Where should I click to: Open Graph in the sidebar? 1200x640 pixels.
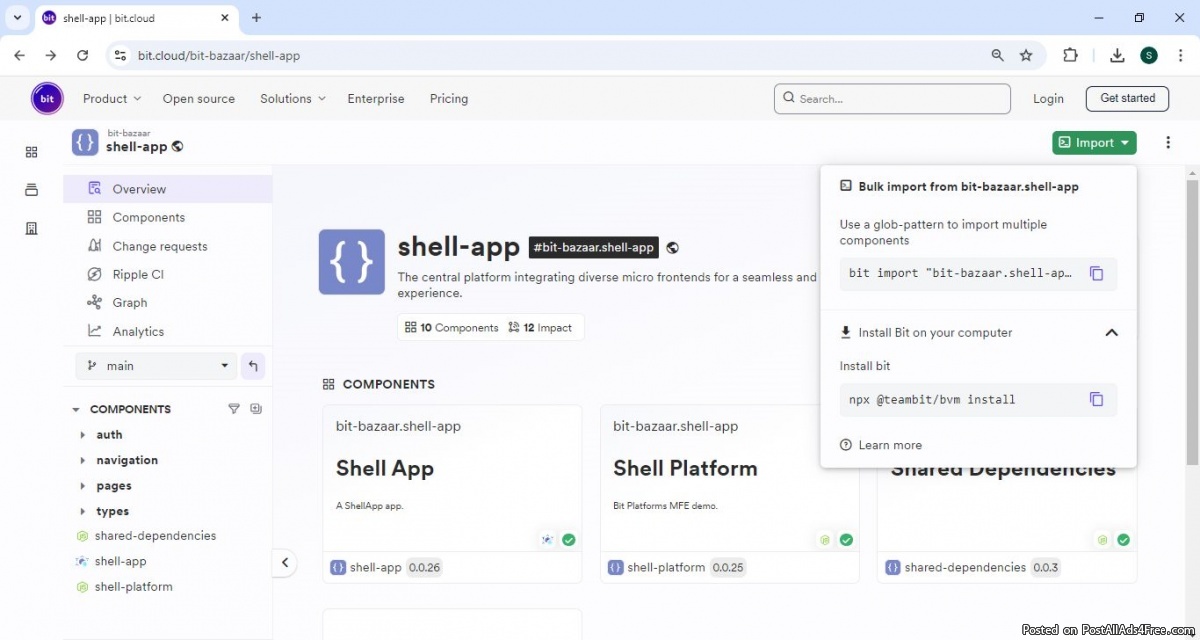[167, 303]
